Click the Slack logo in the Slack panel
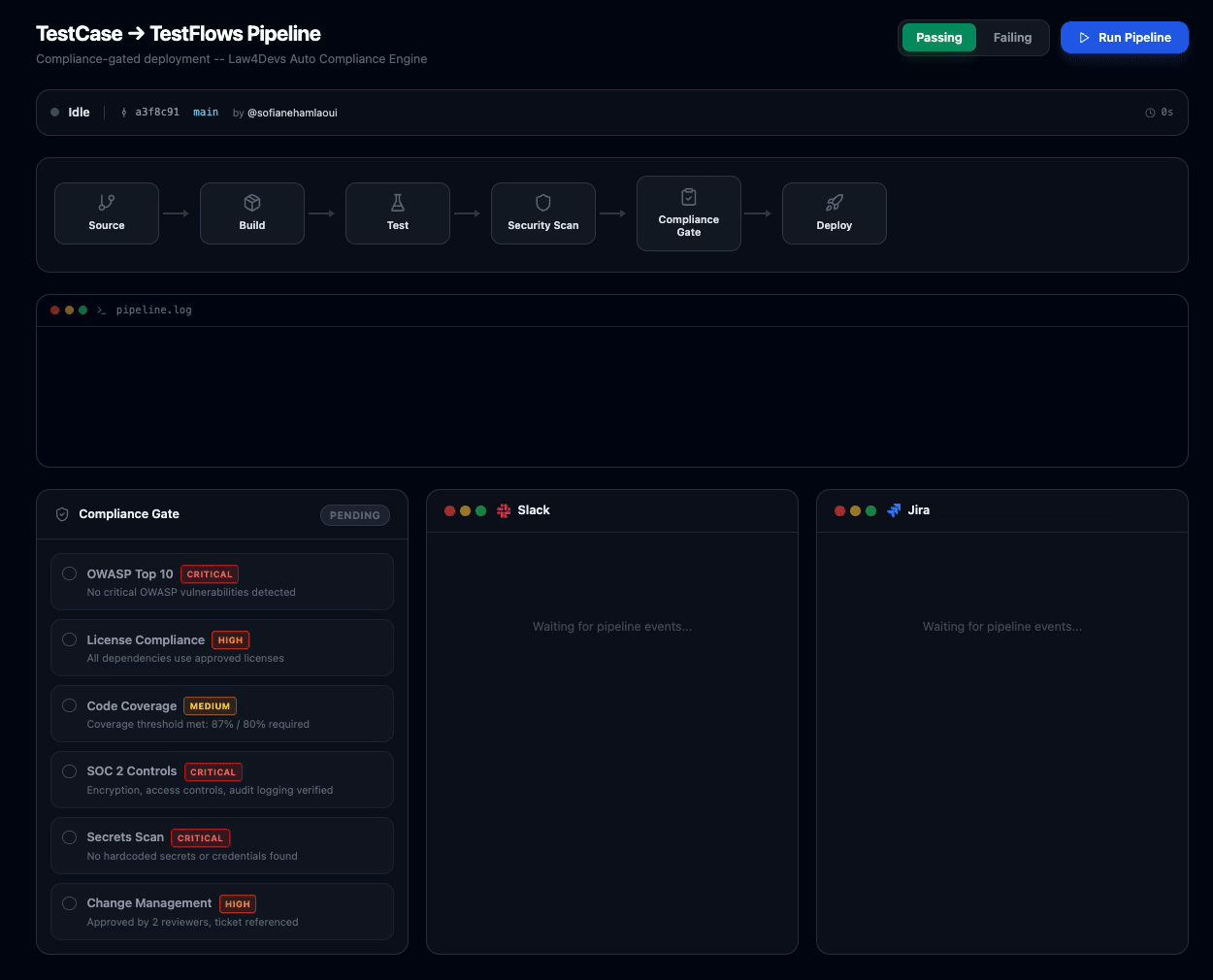 tap(504, 509)
